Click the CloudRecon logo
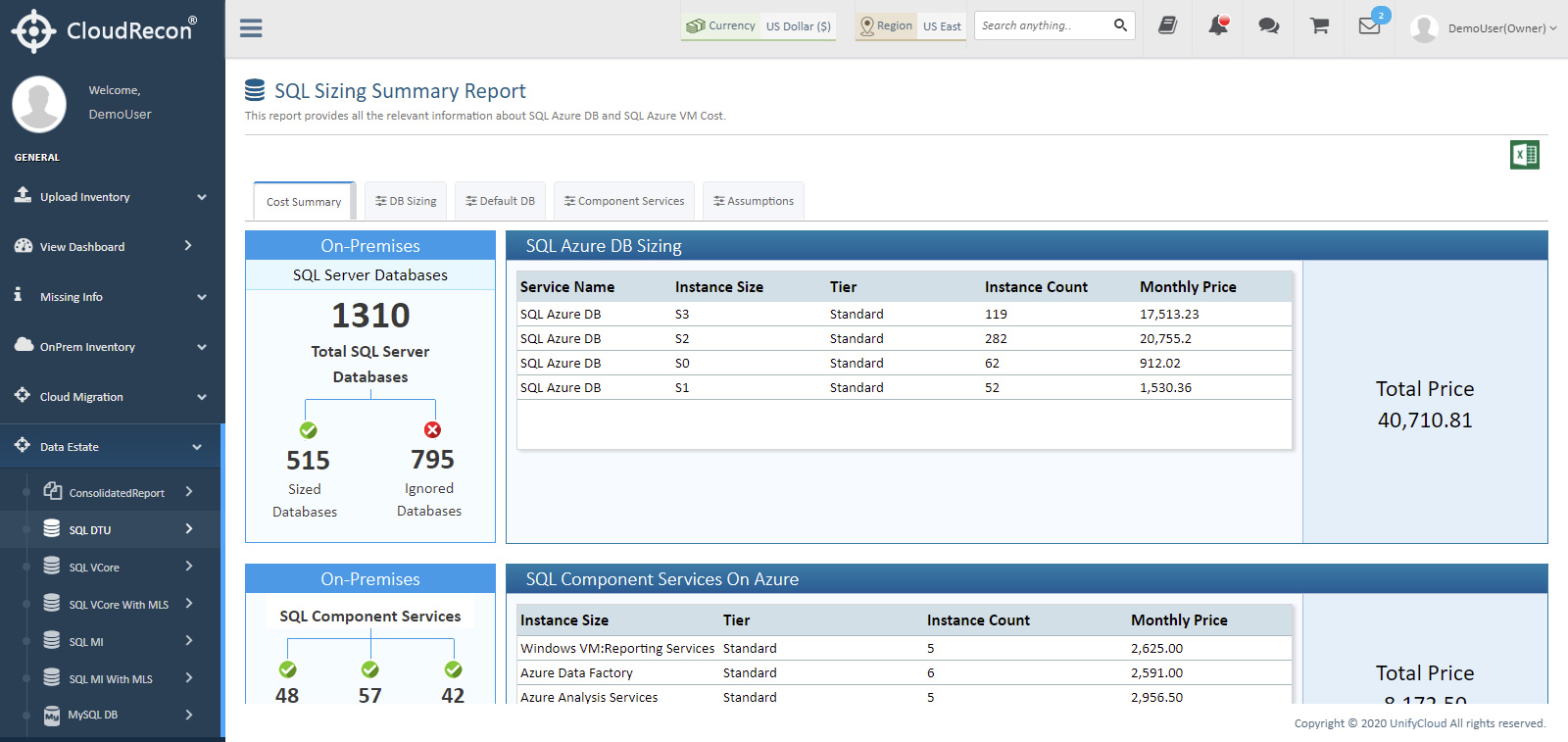This screenshot has width=1568, height=742. (104, 30)
